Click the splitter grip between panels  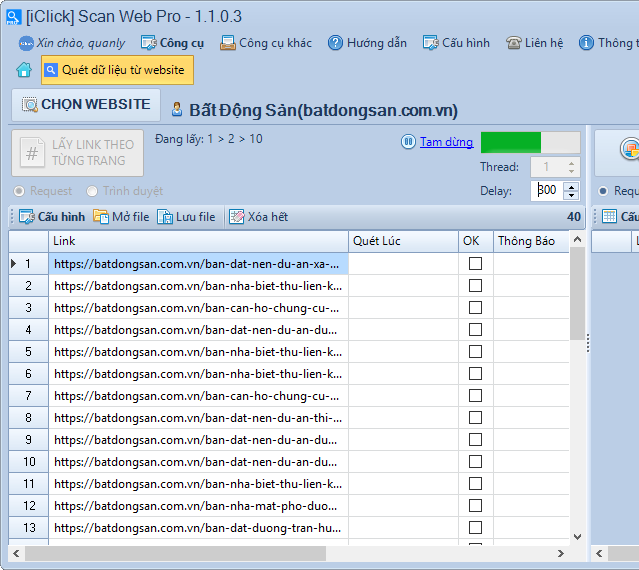pyautogui.click(x=588, y=343)
